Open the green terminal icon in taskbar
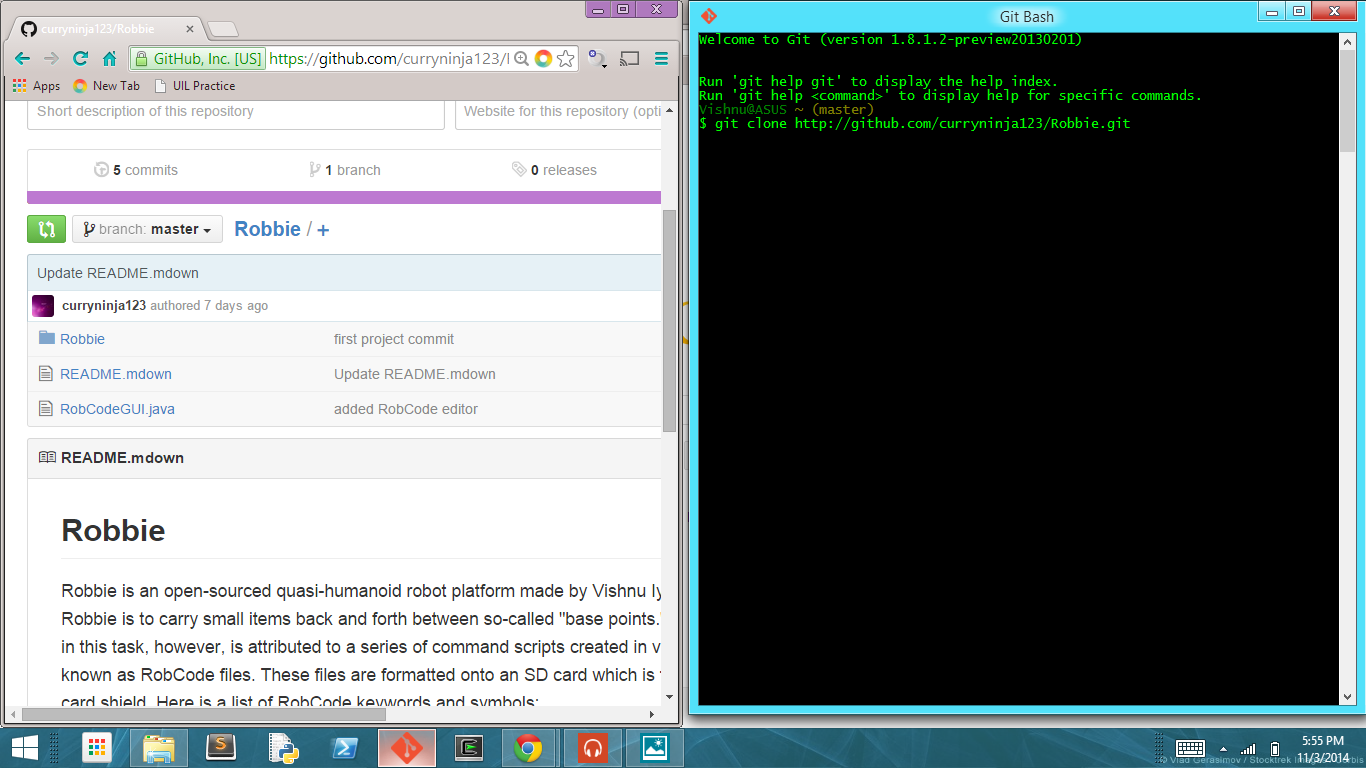Viewport: 1366px width, 768px height. click(469, 748)
